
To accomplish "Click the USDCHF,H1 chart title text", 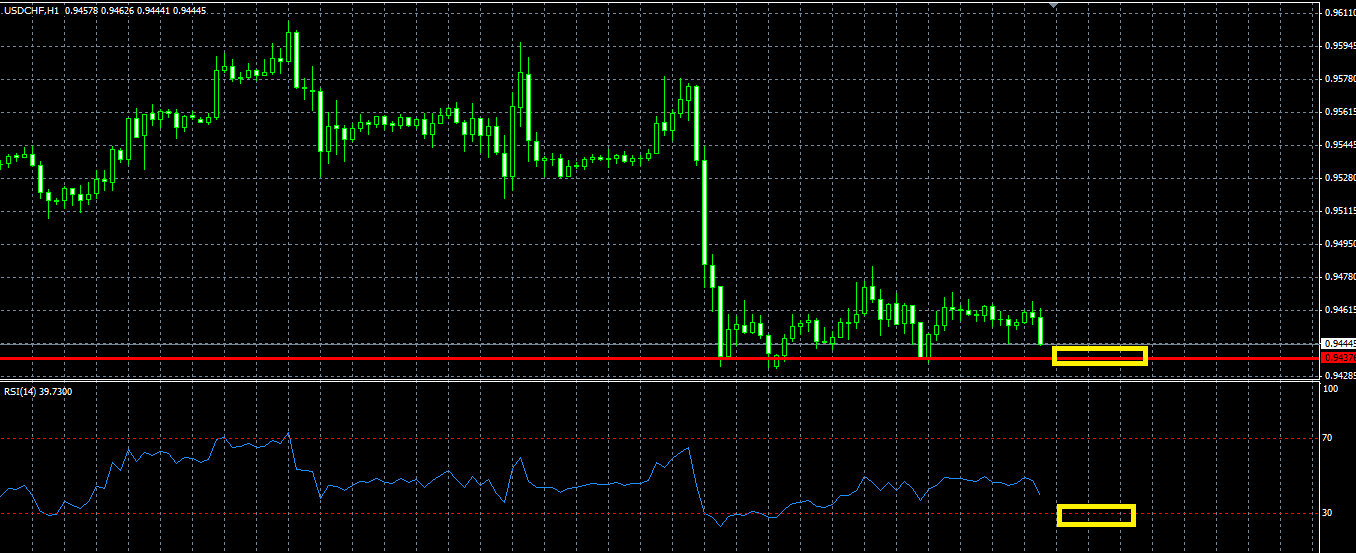I will (31, 10).
